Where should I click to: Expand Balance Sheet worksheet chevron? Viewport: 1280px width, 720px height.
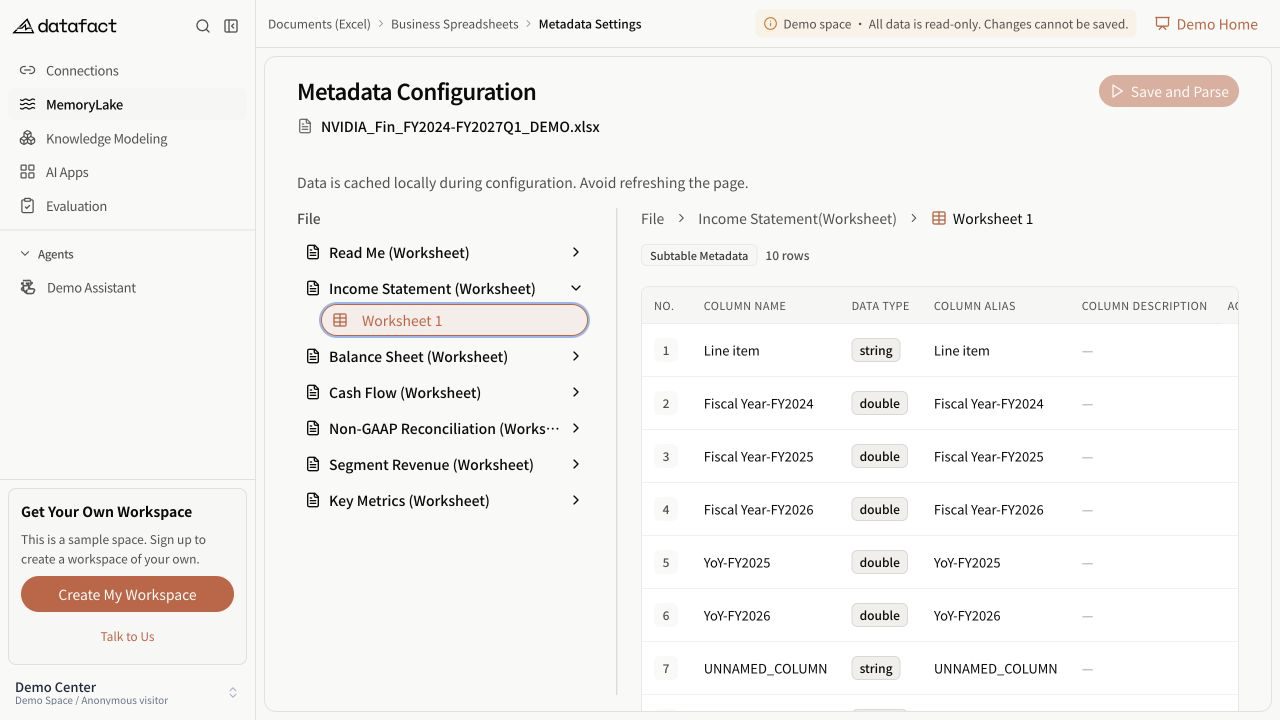click(576, 356)
